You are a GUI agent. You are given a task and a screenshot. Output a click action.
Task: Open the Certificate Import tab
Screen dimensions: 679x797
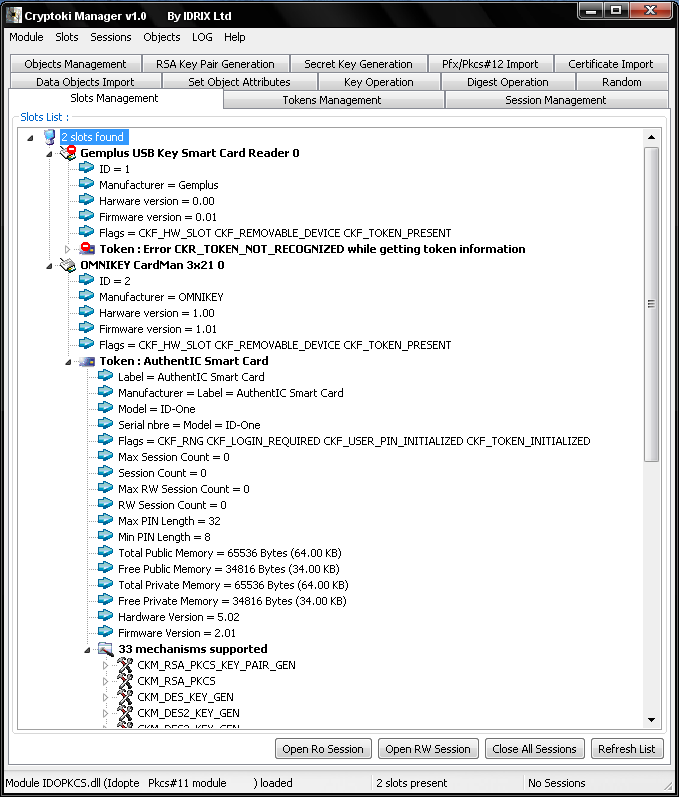click(610, 64)
